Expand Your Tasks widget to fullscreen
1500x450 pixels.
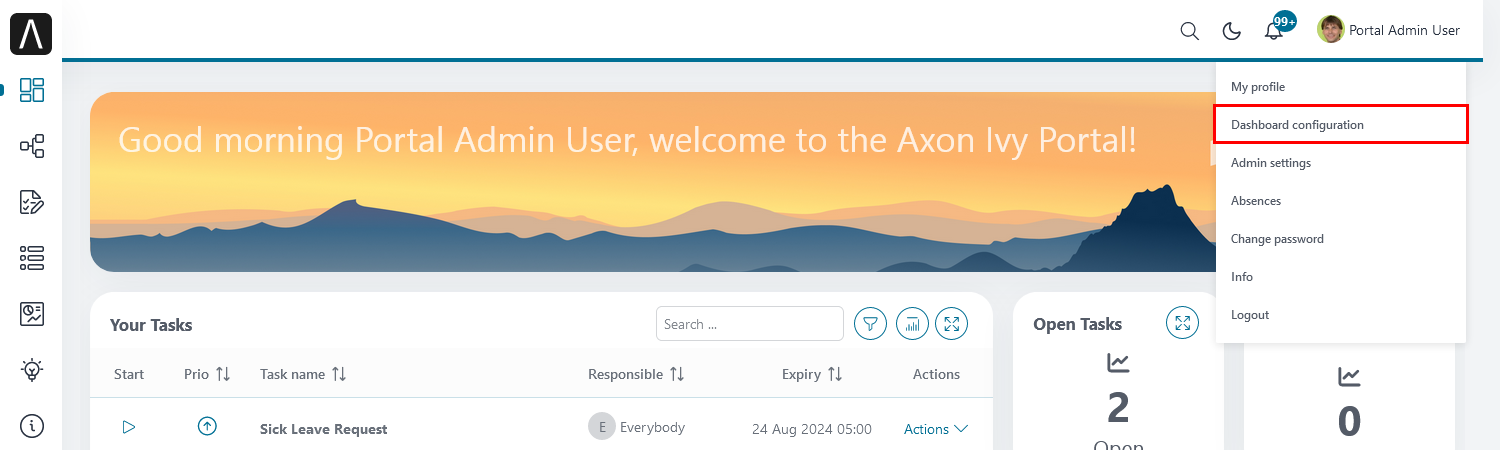click(x=952, y=323)
